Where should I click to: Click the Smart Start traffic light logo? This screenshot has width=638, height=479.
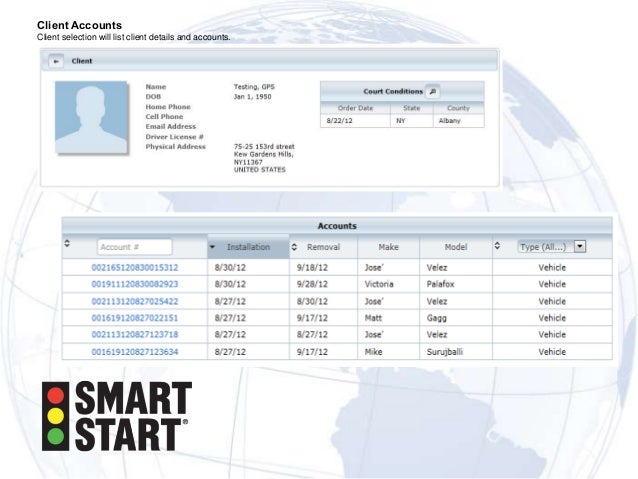coord(56,416)
